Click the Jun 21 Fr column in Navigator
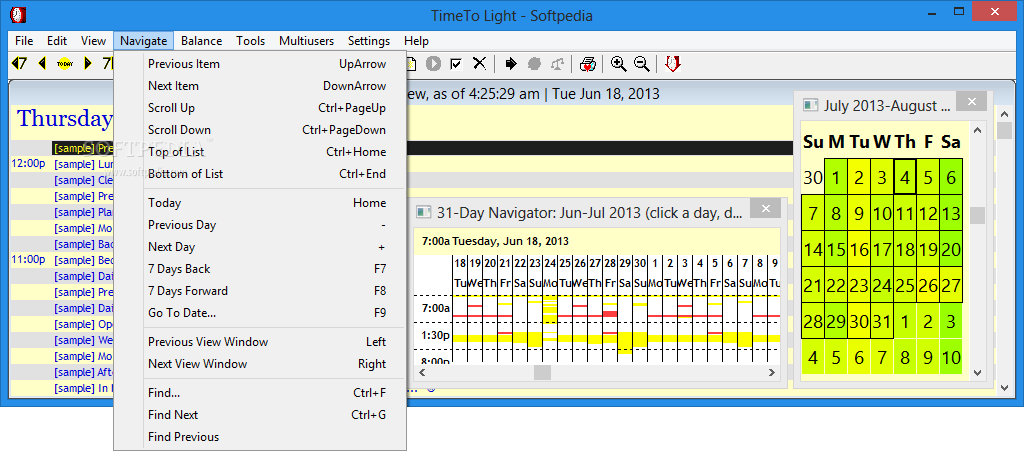 505,307
